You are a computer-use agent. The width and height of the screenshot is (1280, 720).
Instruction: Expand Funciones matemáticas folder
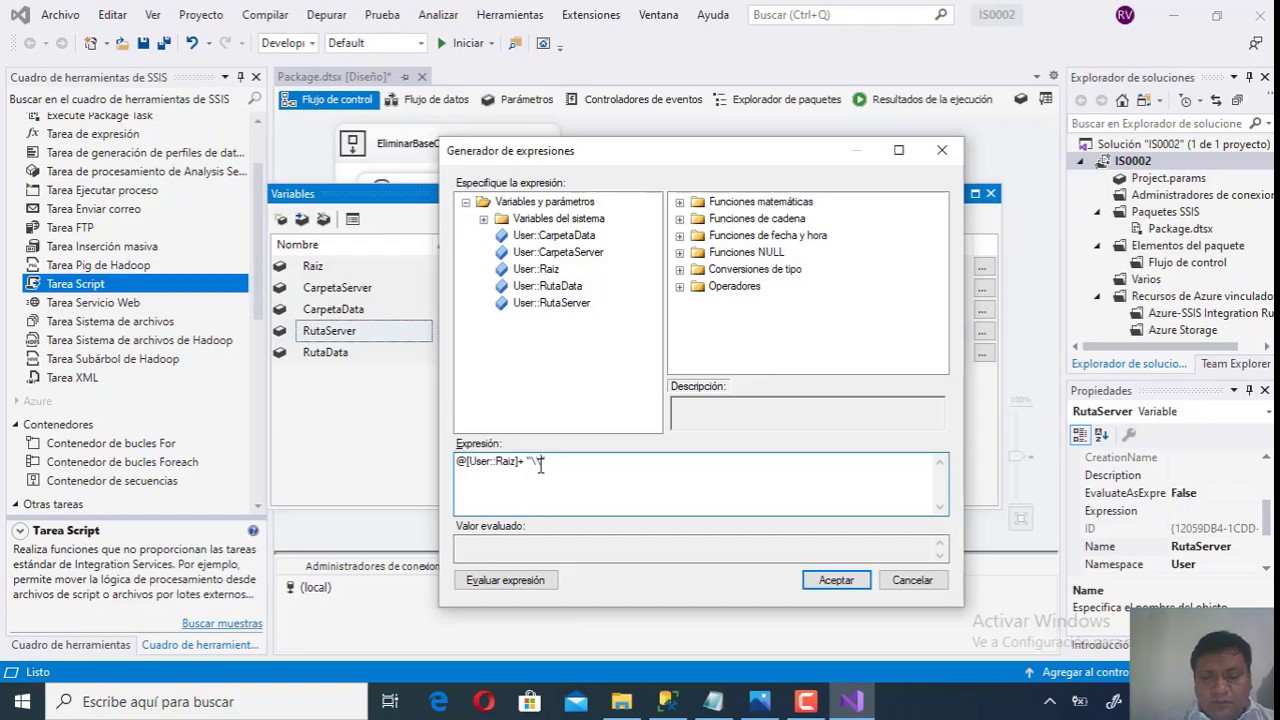pos(680,202)
